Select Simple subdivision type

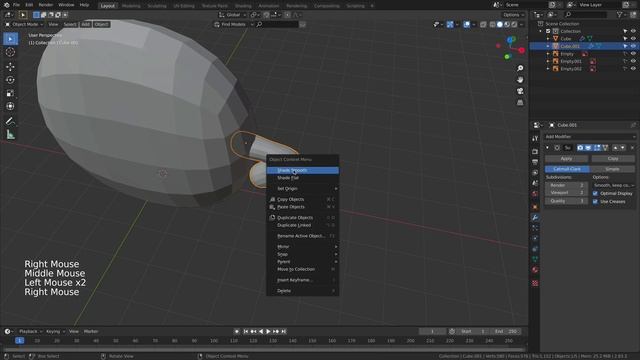(x=612, y=169)
